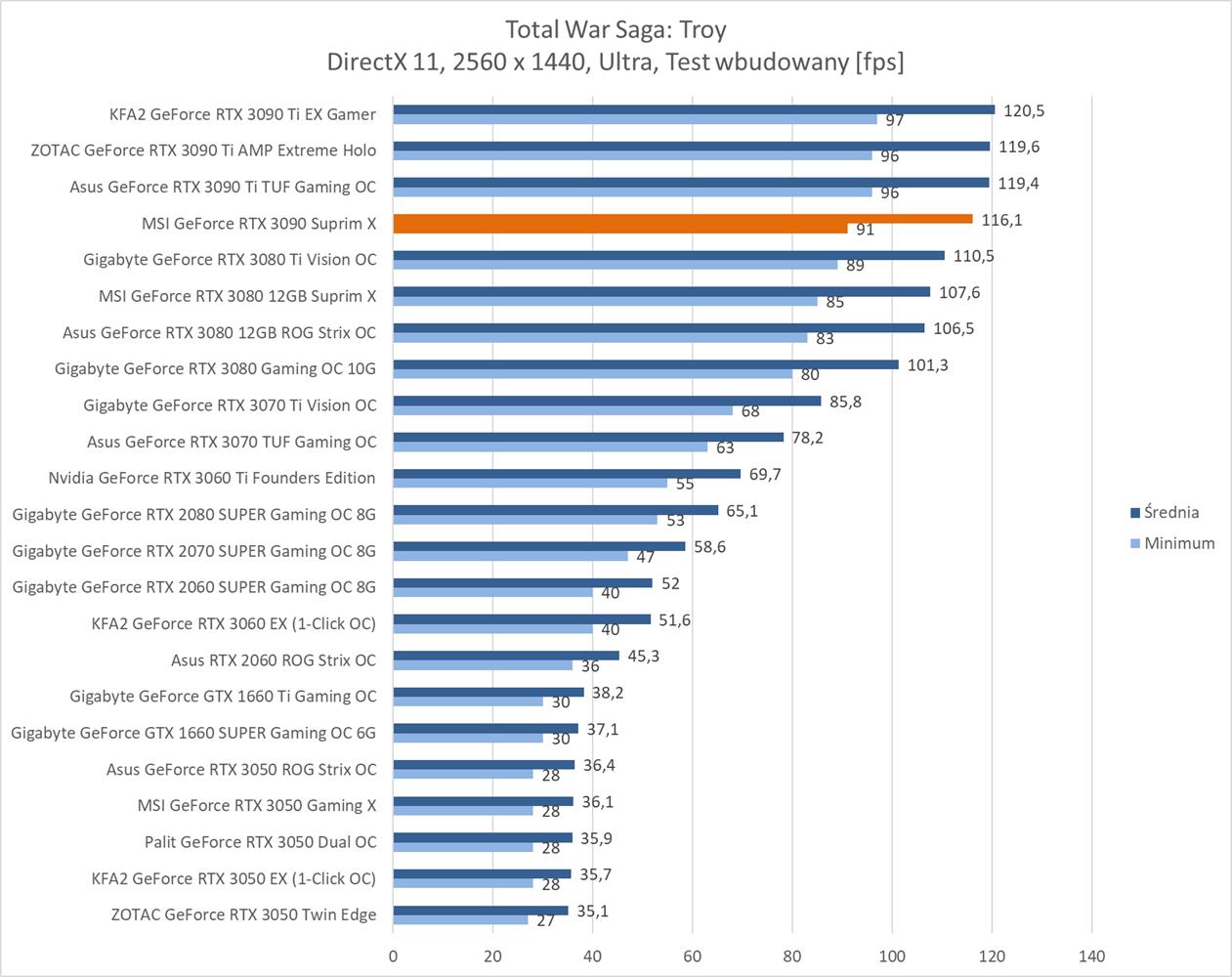Select label "Asus GeForce RTX 3050 ROG Strix OC"
The height and width of the screenshot is (977, 1232).
coord(241,769)
